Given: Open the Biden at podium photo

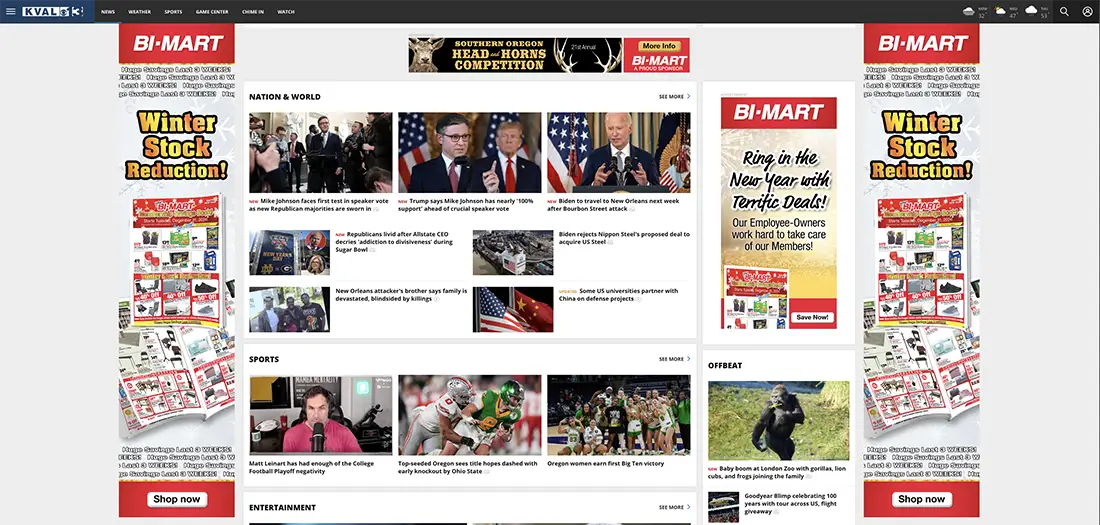Looking at the screenshot, I should (619, 152).
